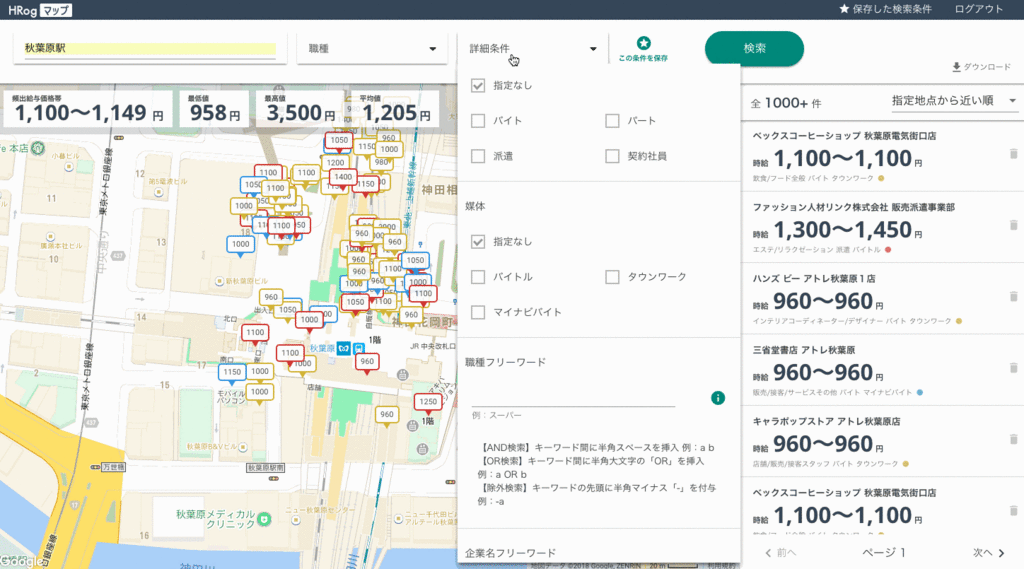Click the 全 1000+ 件 result count
This screenshot has width=1024, height=569.
(x=786, y=103)
